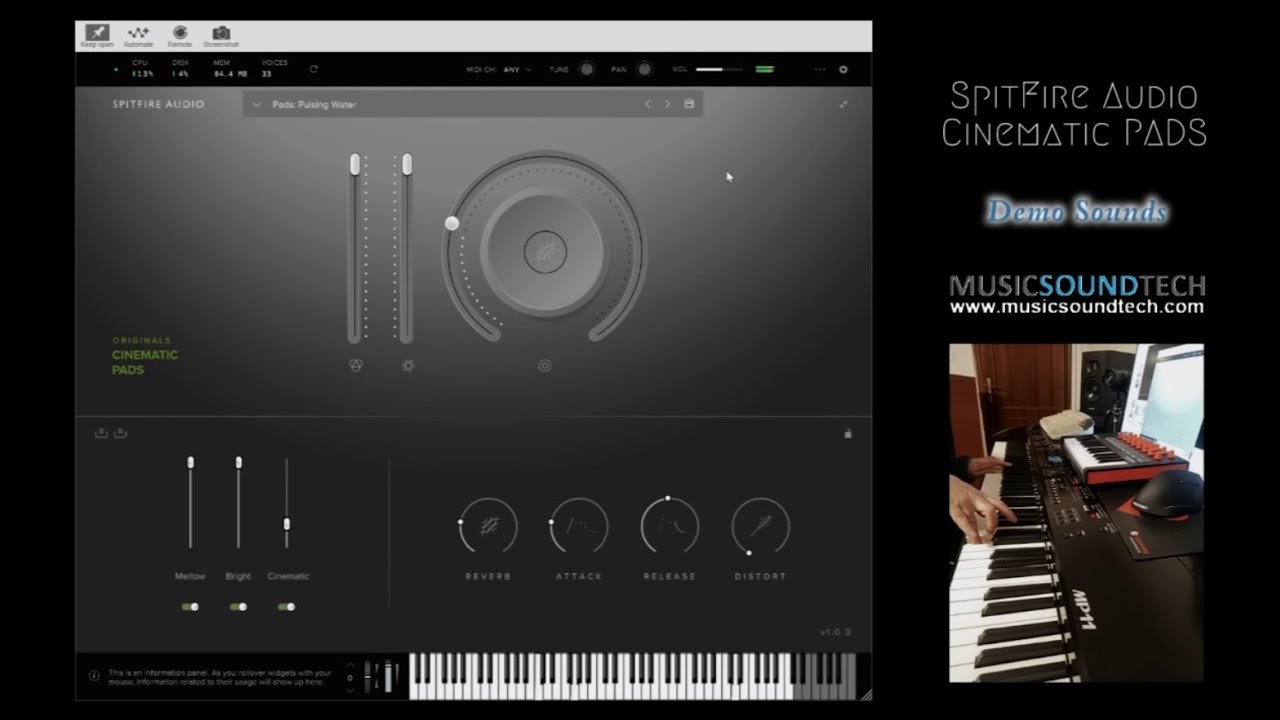Toggle the Mellow signal switch
Screen dimensions: 1280x720
point(190,606)
